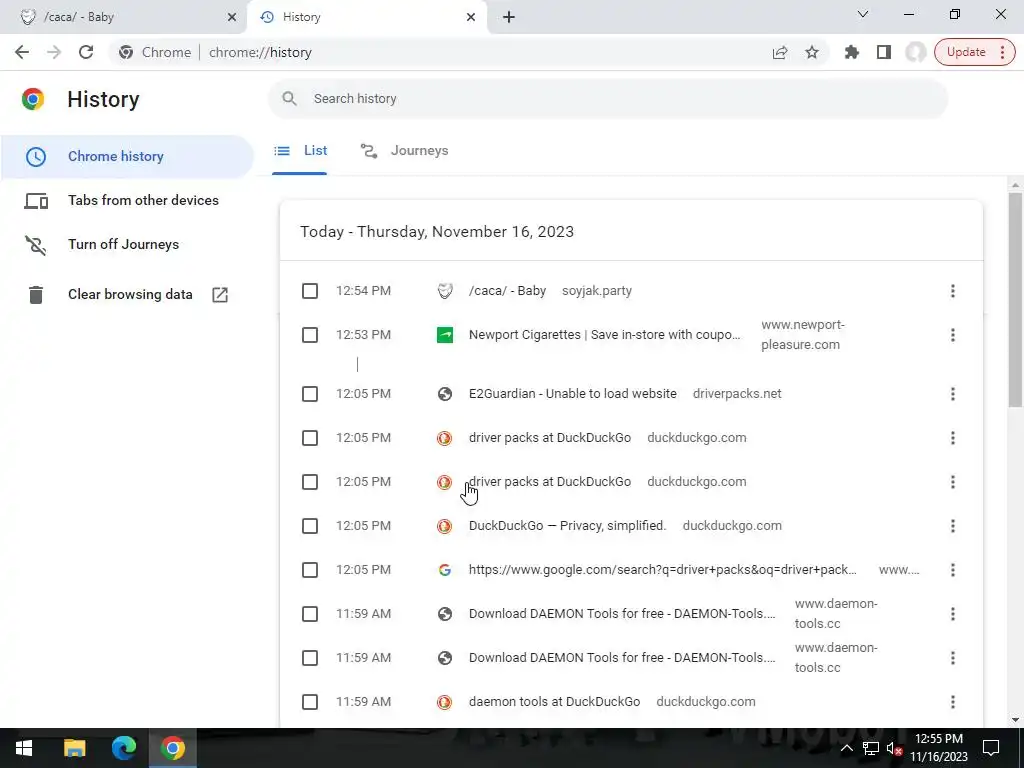Click the Chrome logo next to History heading

point(33,99)
